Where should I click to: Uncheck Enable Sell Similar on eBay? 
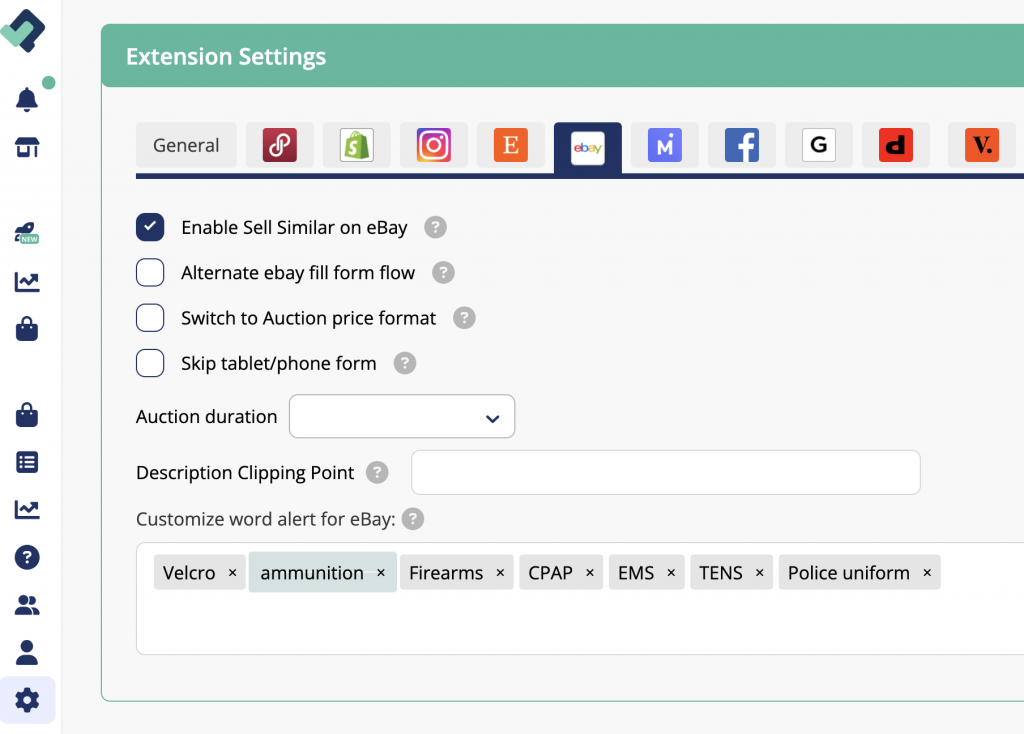pyautogui.click(x=150, y=227)
